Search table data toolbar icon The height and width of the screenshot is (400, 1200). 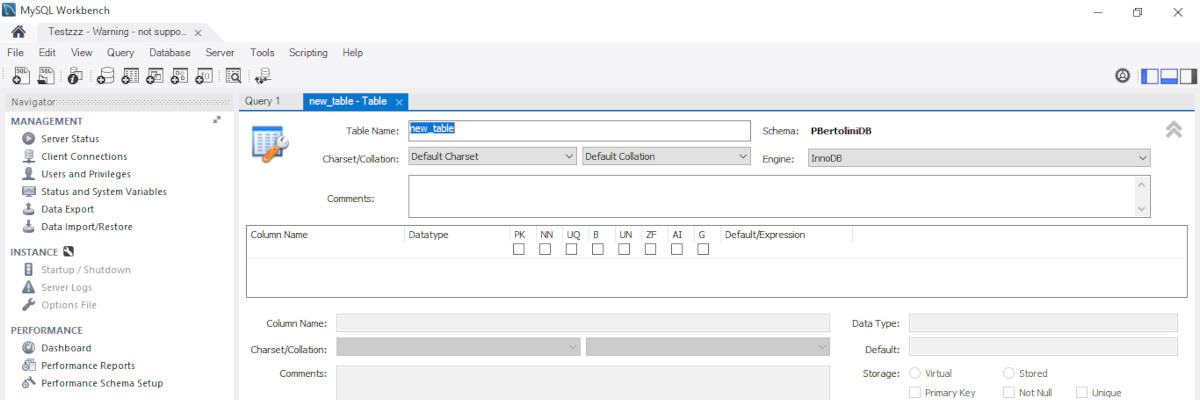click(x=233, y=75)
